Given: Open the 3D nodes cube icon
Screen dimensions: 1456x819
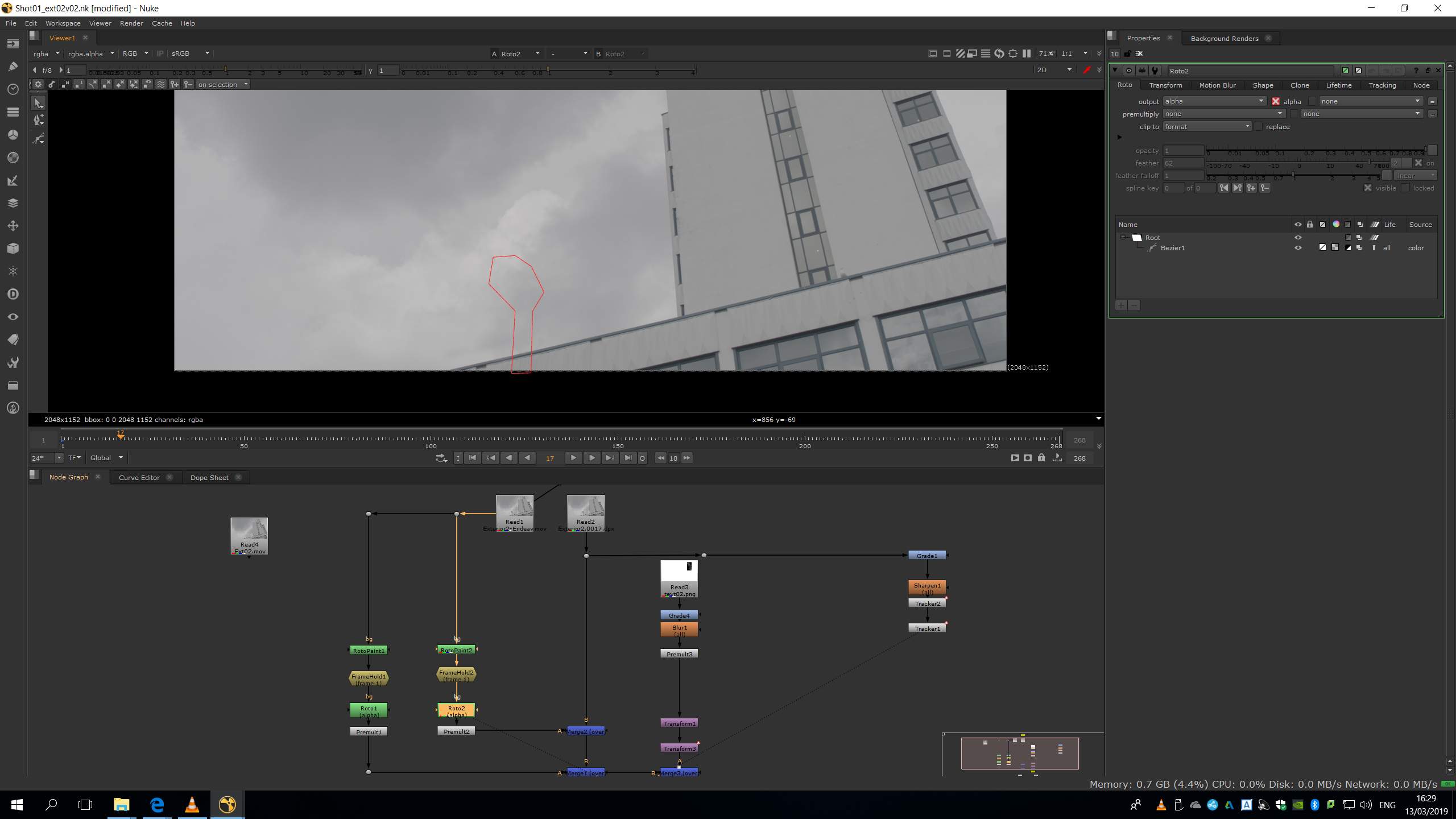Looking at the screenshot, I should coord(13,249).
